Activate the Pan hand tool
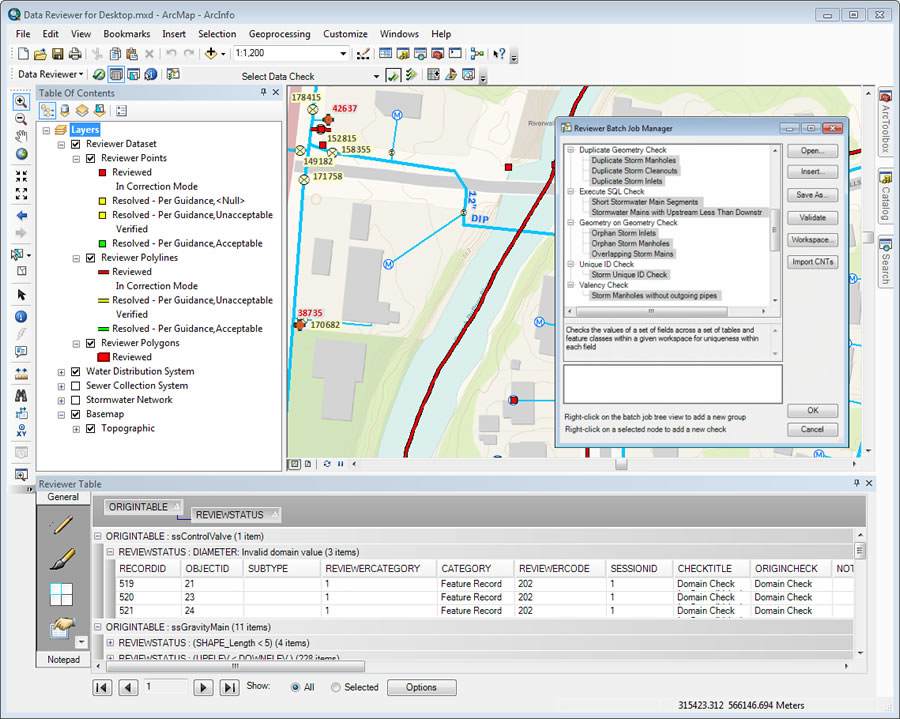Viewport: 900px width, 719px height. tap(21, 137)
